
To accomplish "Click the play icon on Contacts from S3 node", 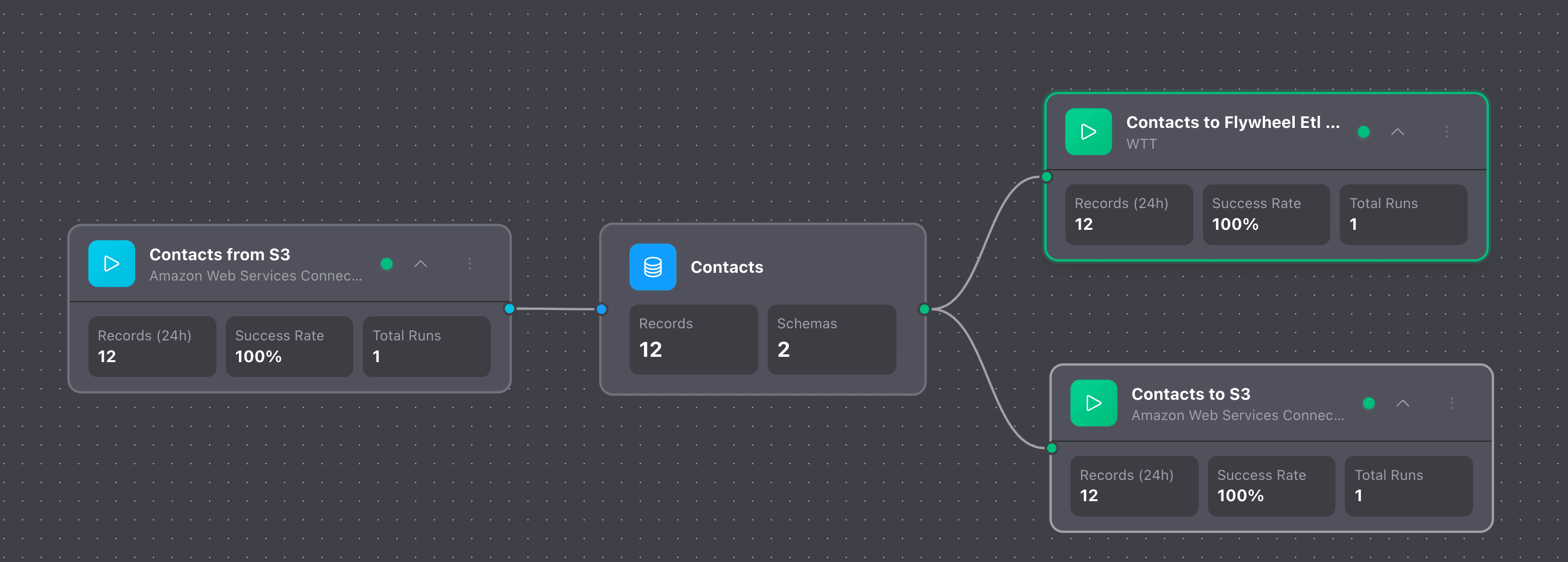I will coord(112,264).
